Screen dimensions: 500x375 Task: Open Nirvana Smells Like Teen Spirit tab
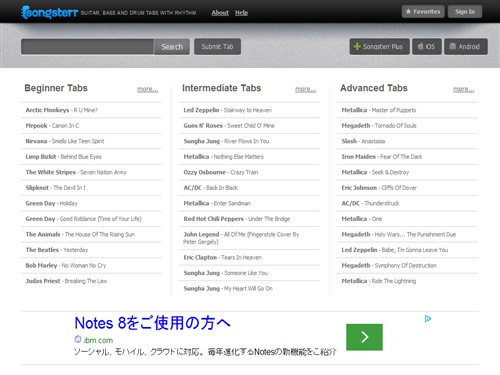[x=65, y=141]
